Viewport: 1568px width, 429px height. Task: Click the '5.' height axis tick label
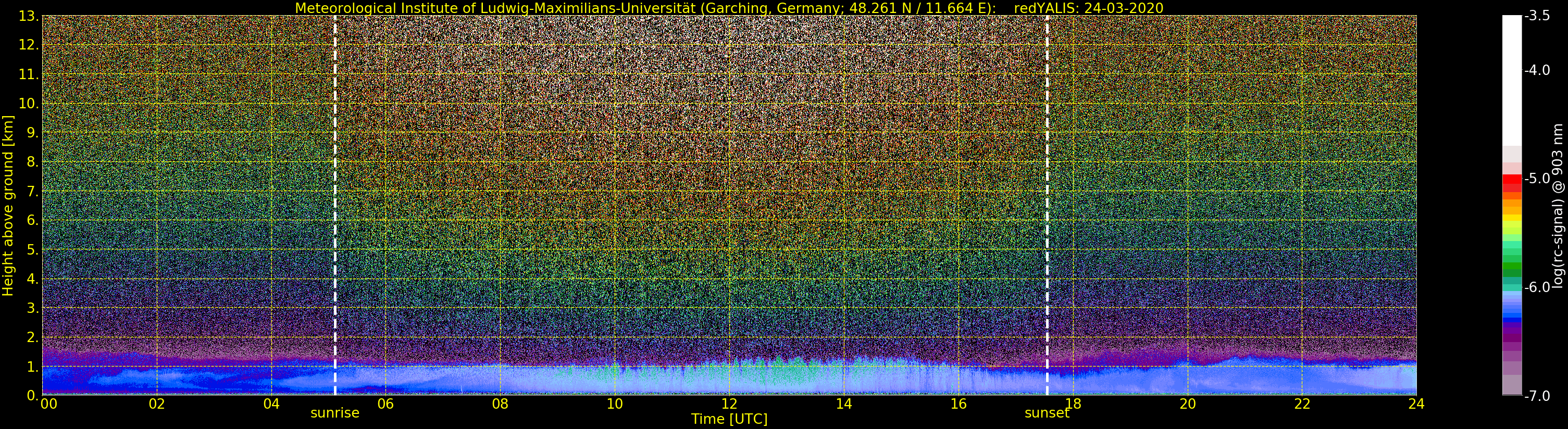pos(32,250)
